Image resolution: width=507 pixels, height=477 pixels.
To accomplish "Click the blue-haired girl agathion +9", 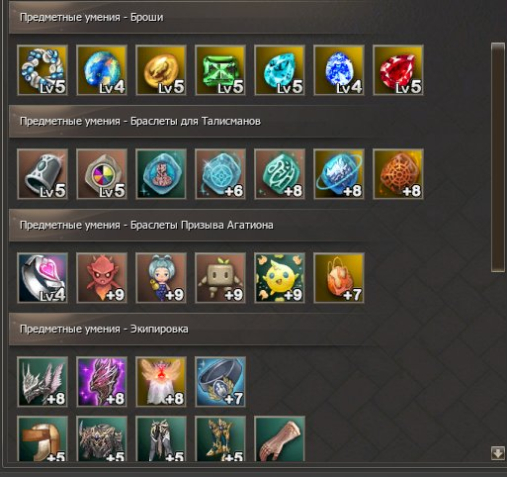I will [161, 278].
